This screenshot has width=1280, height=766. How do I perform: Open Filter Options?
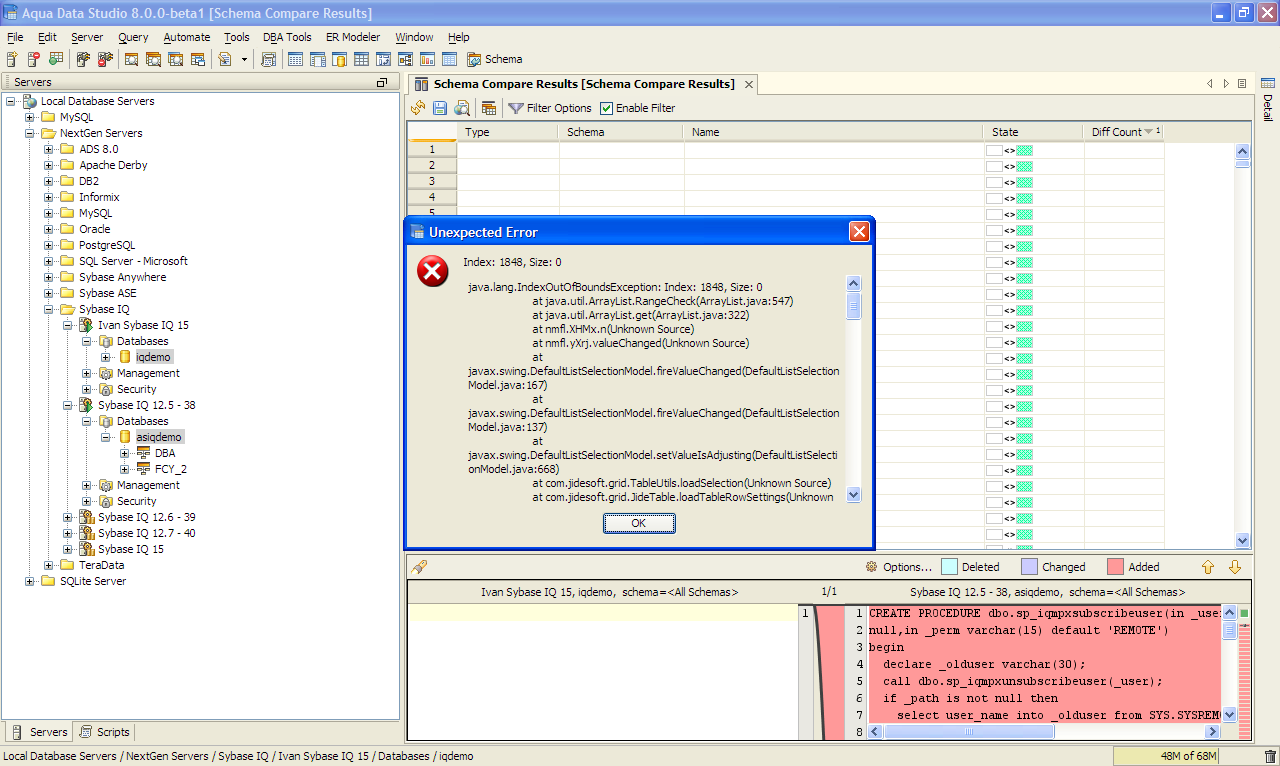[x=550, y=108]
